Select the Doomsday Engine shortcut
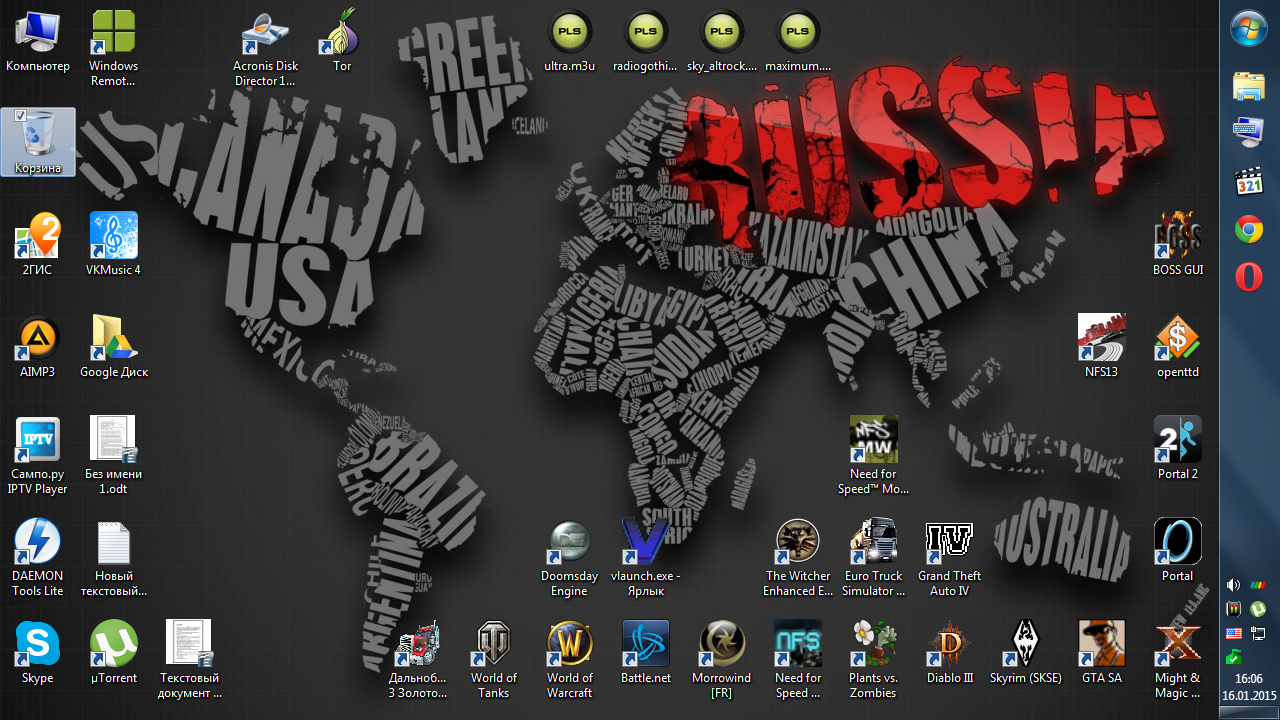 569,558
